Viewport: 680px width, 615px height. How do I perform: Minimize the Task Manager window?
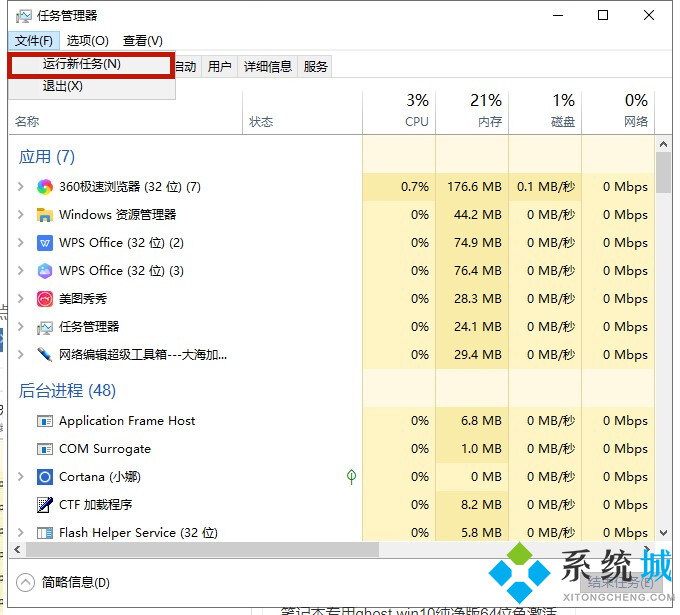[x=558, y=16]
